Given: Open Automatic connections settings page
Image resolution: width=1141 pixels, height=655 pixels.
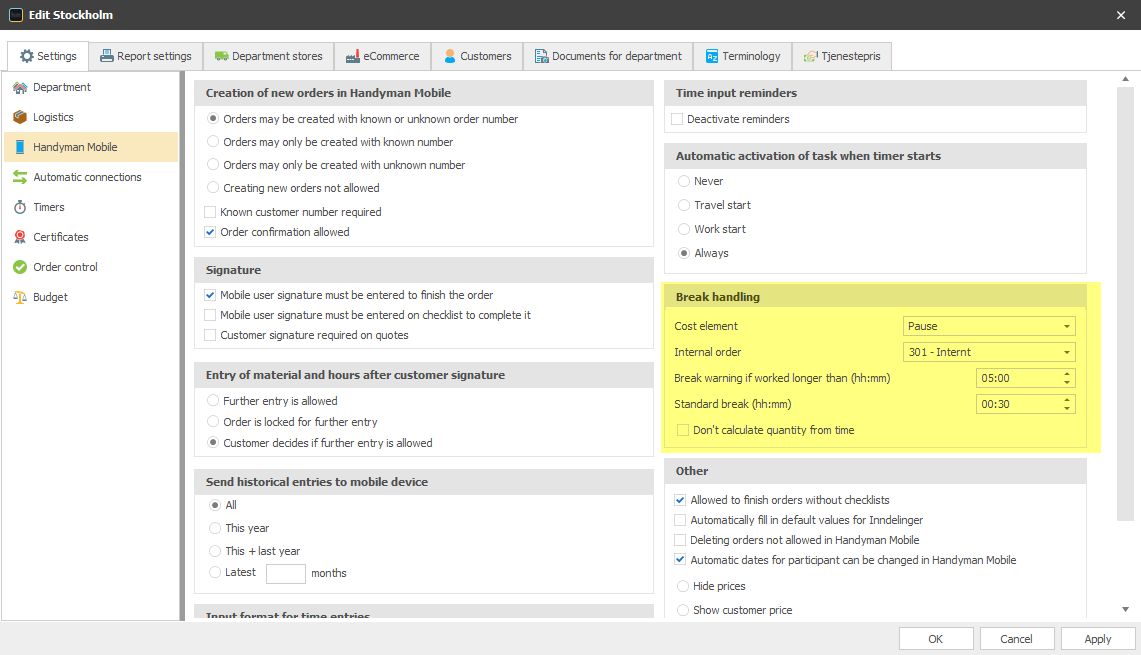Looking at the screenshot, I should [x=91, y=177].
